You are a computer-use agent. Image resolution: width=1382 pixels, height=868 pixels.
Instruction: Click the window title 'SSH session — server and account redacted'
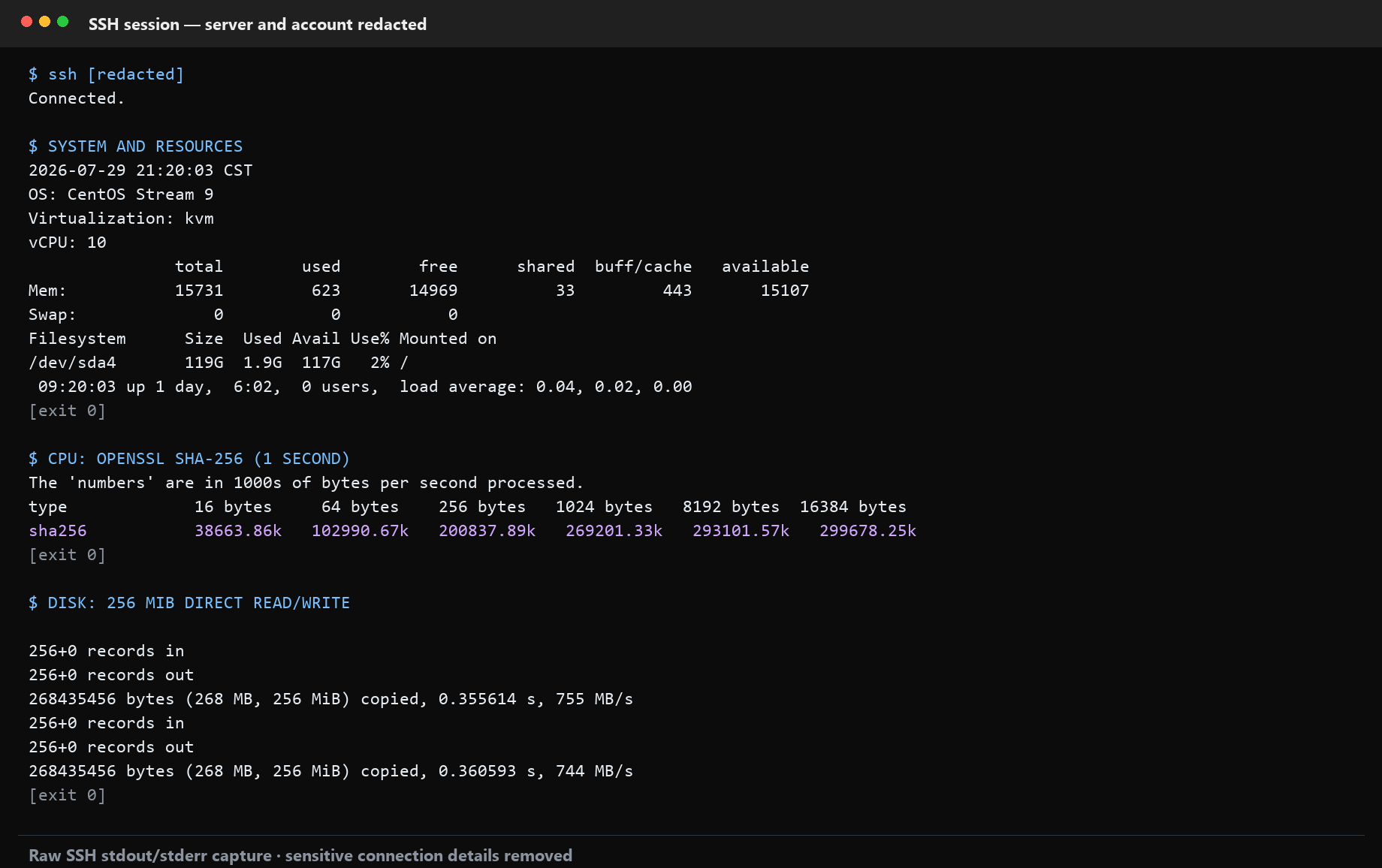pos(258,24)
